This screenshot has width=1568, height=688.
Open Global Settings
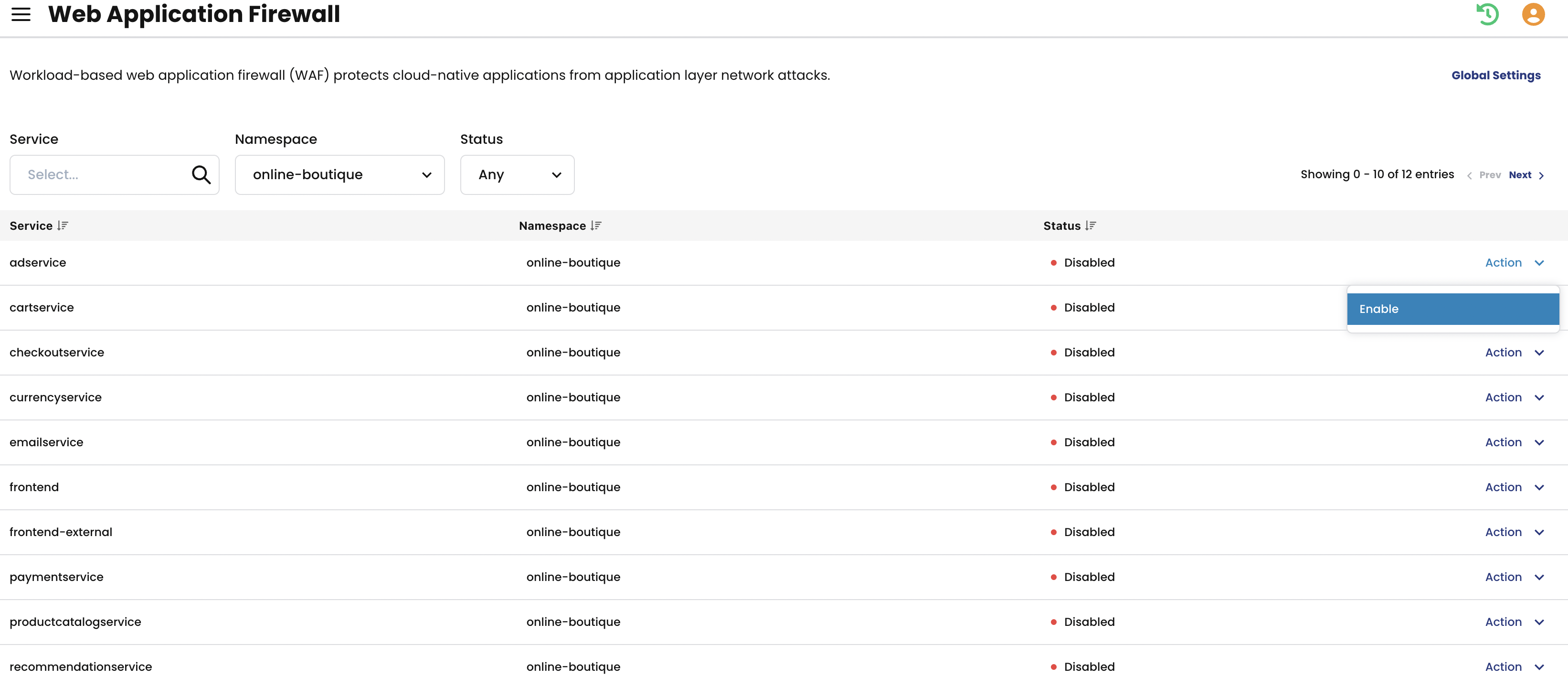coord(1496,75)
